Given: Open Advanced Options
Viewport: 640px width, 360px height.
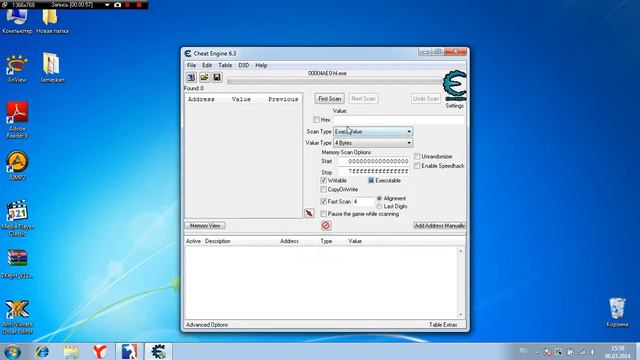Looking at the screenshot, I should coord(207,325).
